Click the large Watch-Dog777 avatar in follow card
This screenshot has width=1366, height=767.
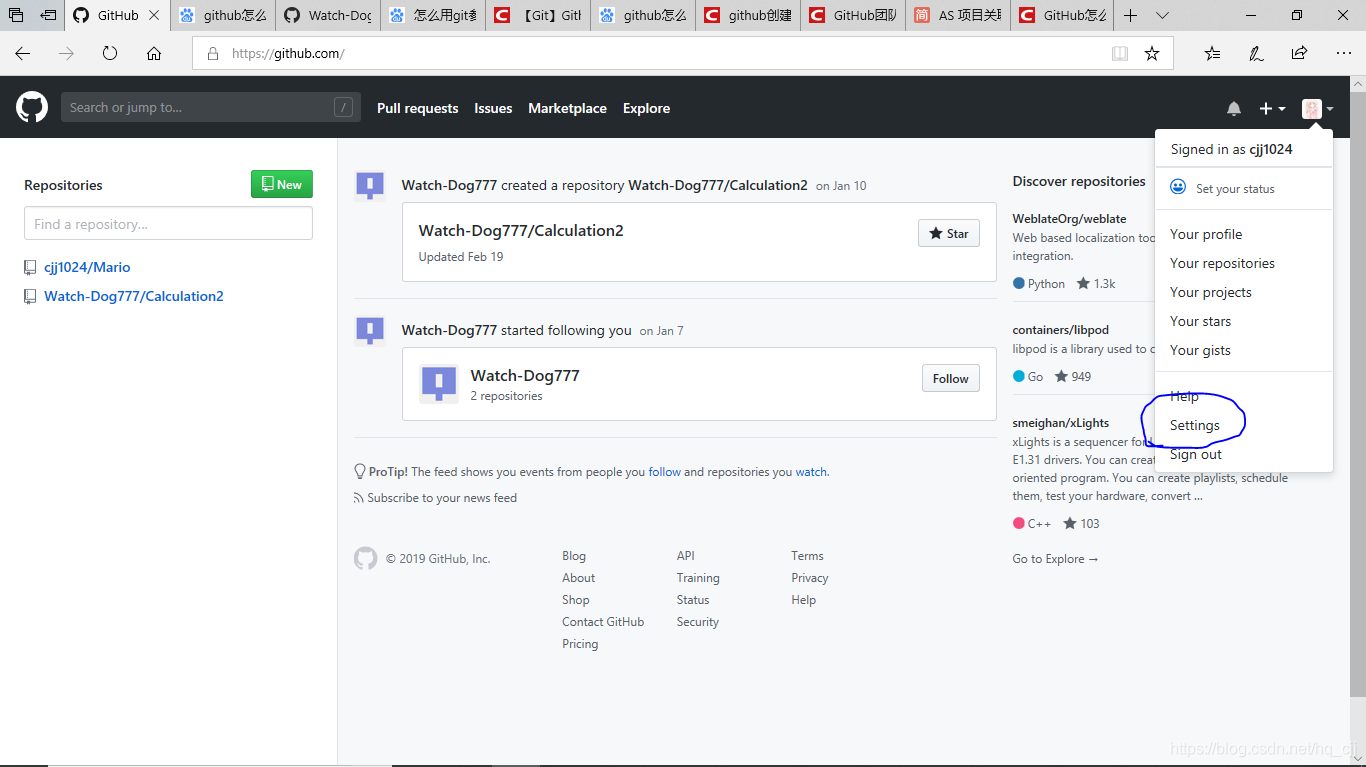click(438, 383)
